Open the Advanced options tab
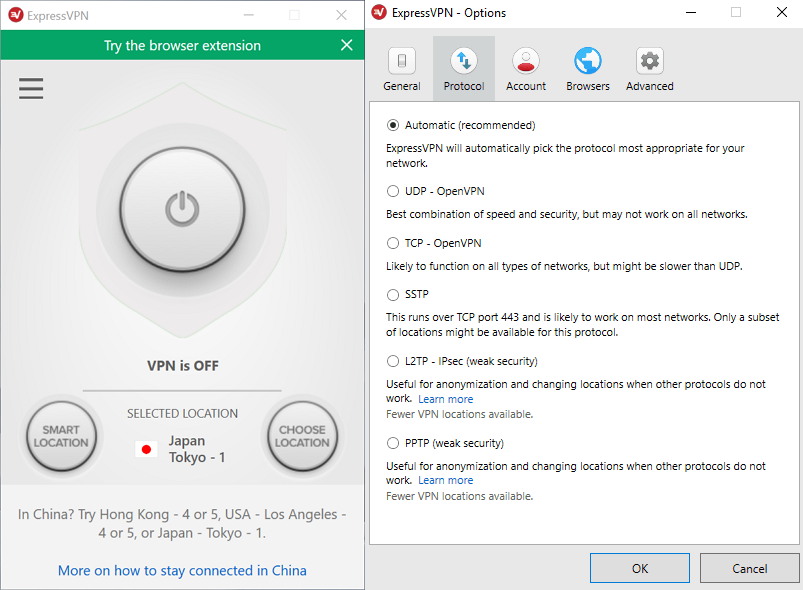Viewport: 803px width, 590px height. coord(649,70)
